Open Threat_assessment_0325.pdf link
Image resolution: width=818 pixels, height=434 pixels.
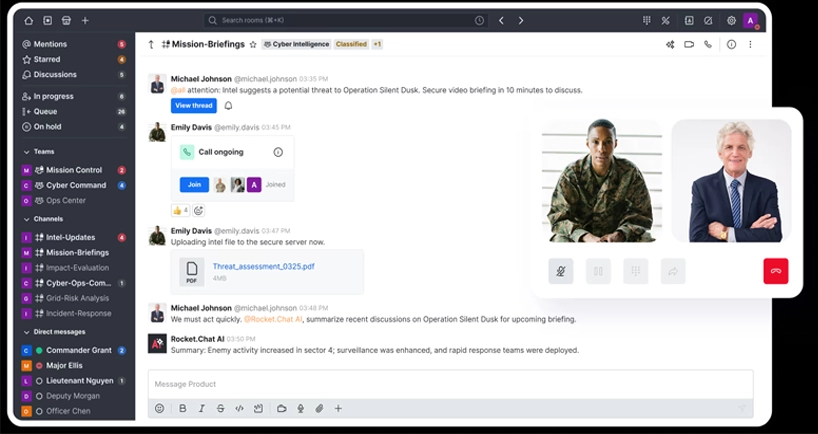click(x=263, y=267)
